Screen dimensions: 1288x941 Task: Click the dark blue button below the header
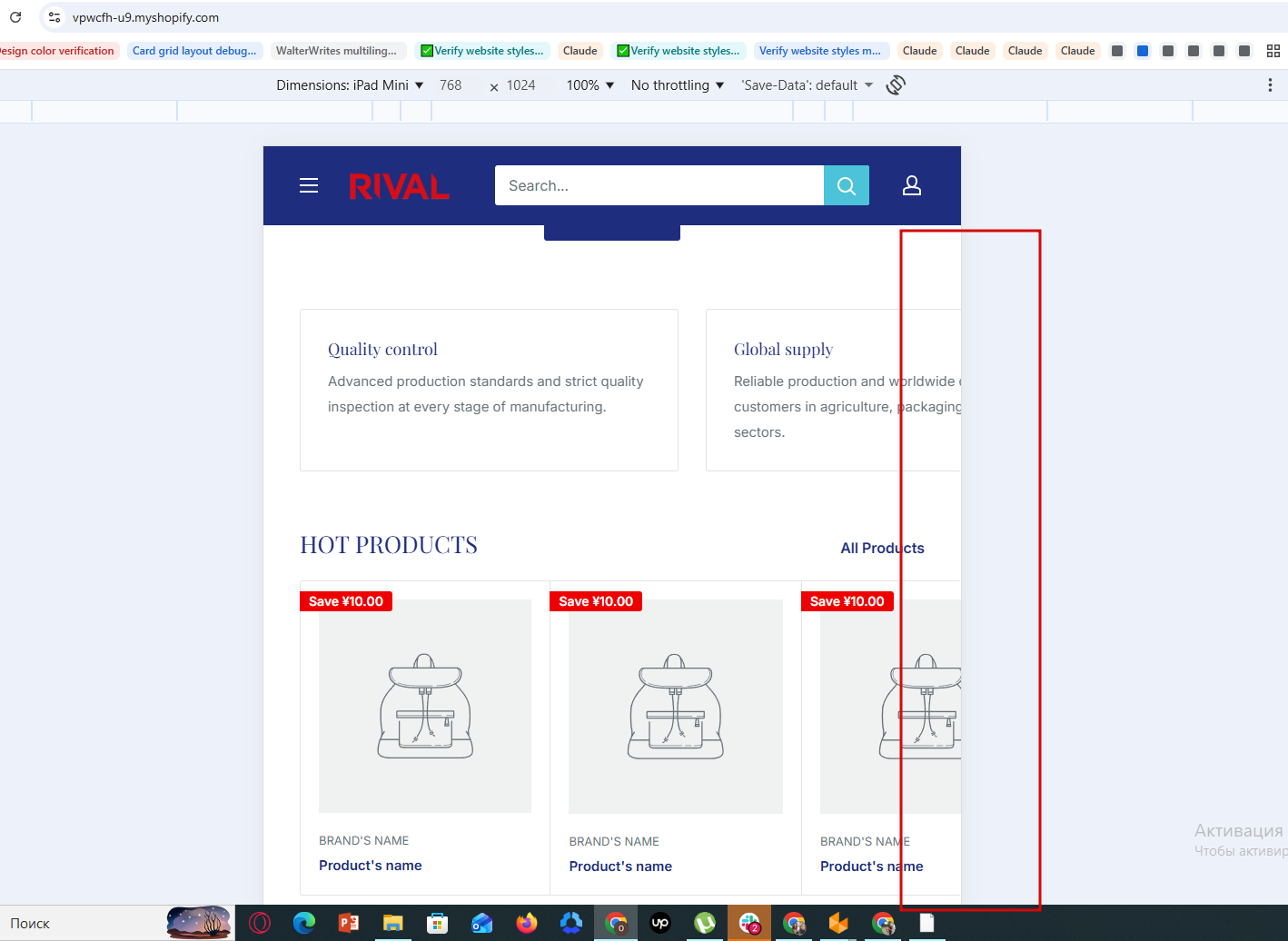612,233
